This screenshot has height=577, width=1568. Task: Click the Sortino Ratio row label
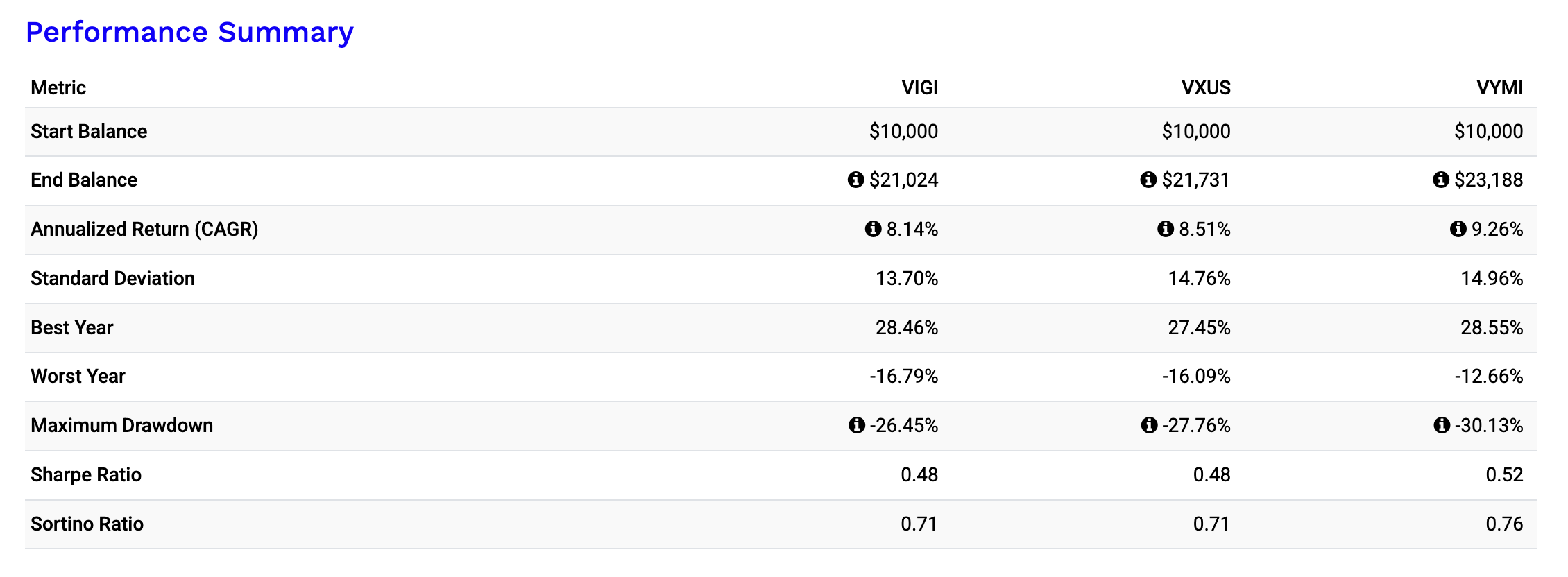pos(87,524)
